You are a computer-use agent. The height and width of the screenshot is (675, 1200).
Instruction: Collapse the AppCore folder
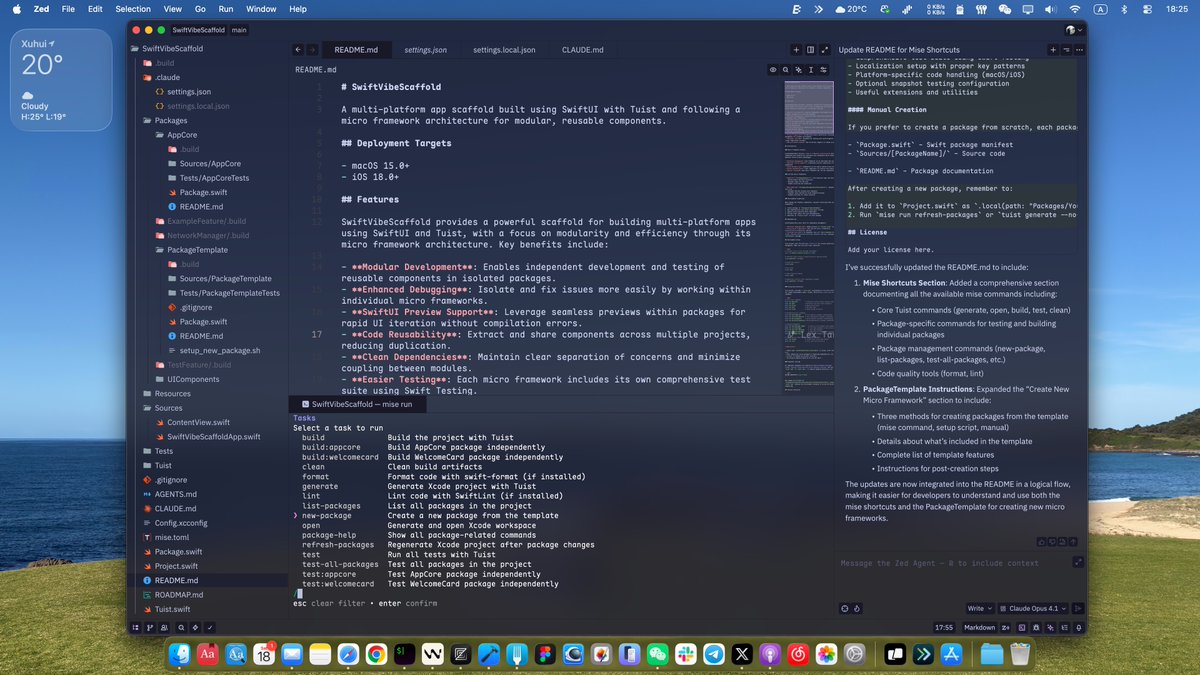pos(181,134)
